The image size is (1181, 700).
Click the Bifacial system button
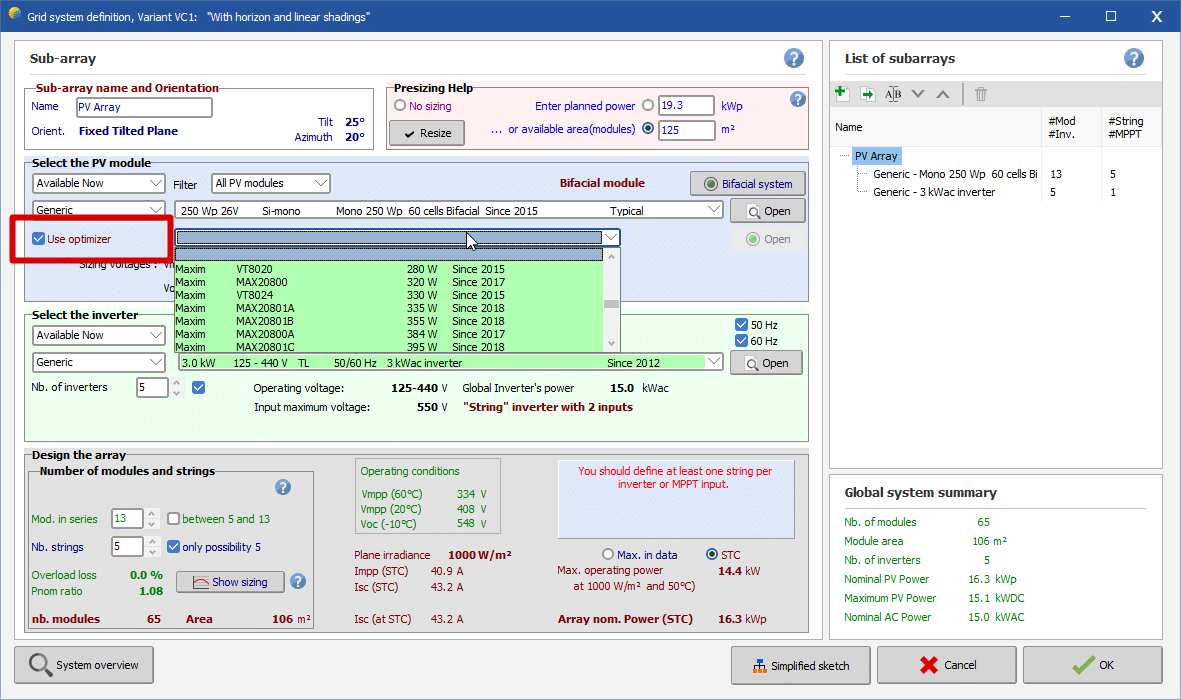point(747,184)
